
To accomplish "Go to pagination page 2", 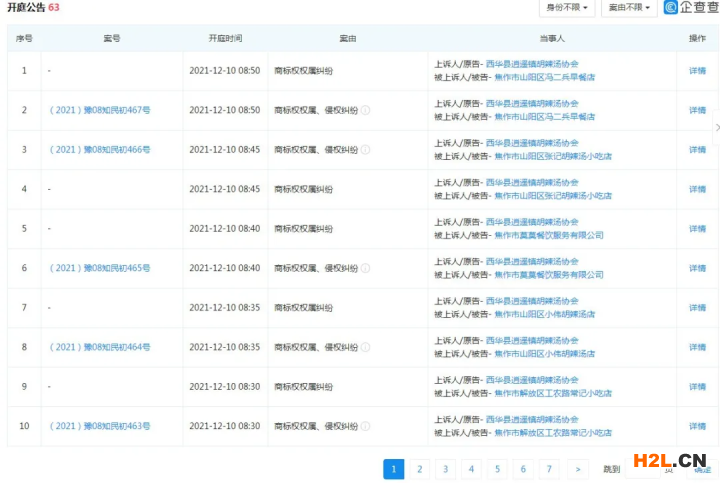I will 420,468.
